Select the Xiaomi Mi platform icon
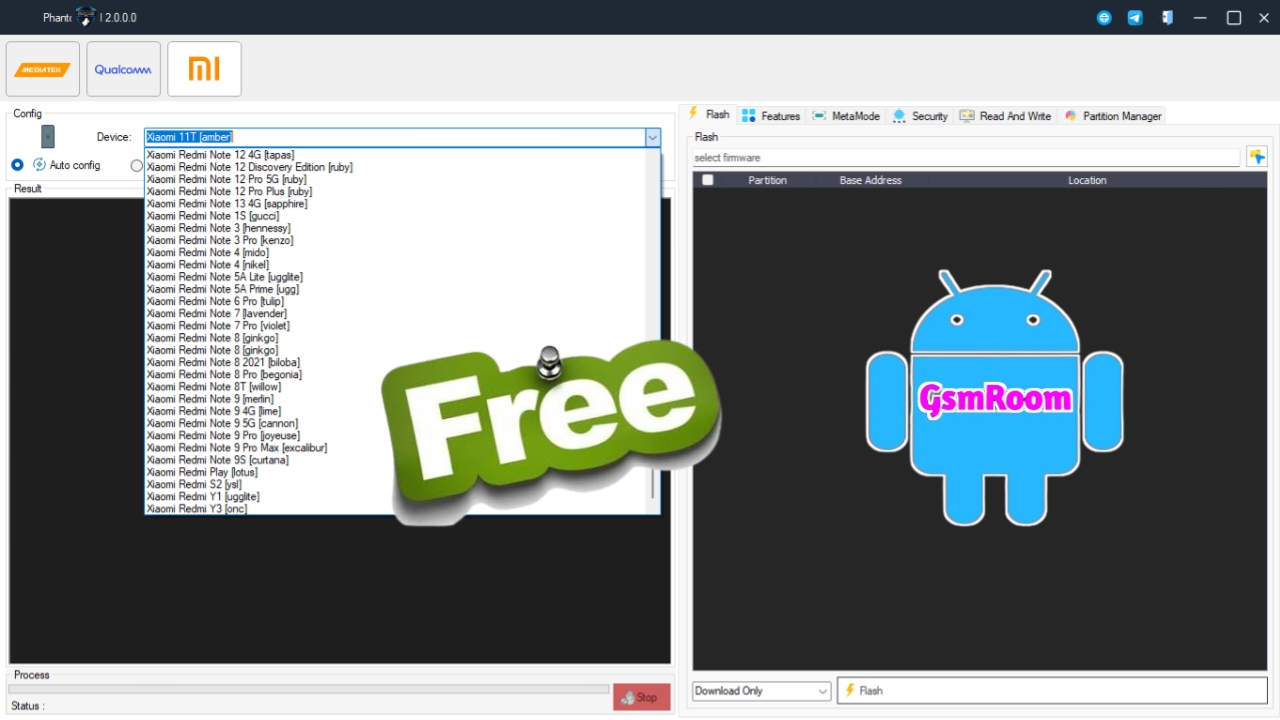1280x720 pixels. pos(204,69)
